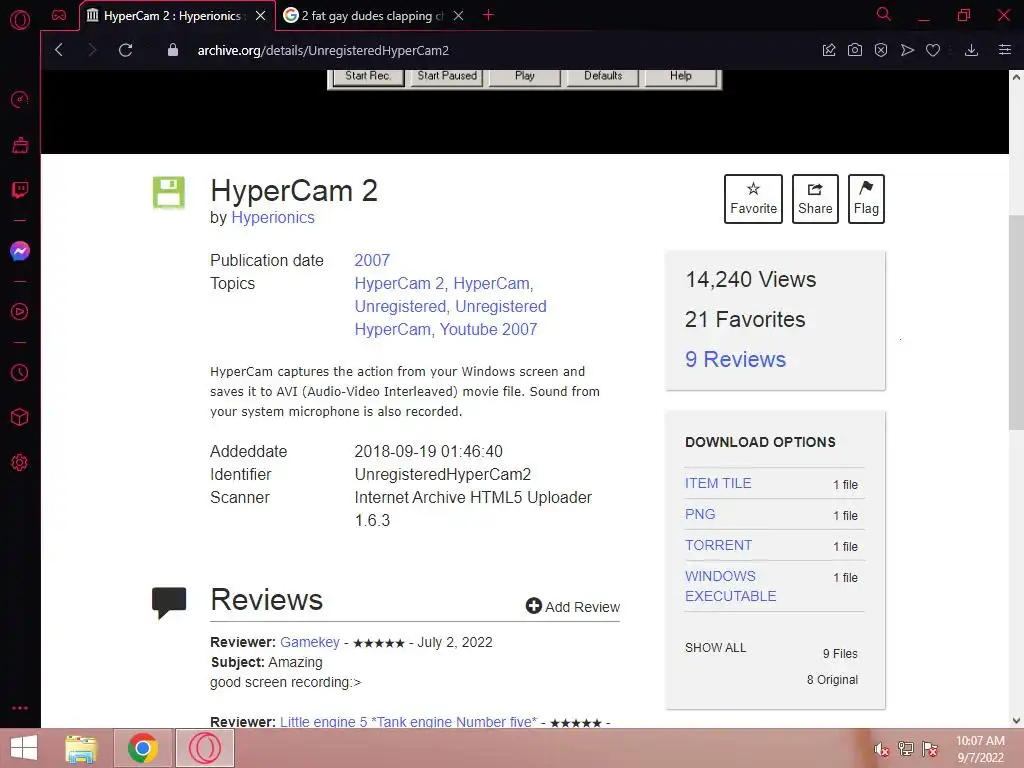The width and height of the screenshot is (1024, 768).
Task: Download the TORRENT file
Action: click(x=718, y=545)
